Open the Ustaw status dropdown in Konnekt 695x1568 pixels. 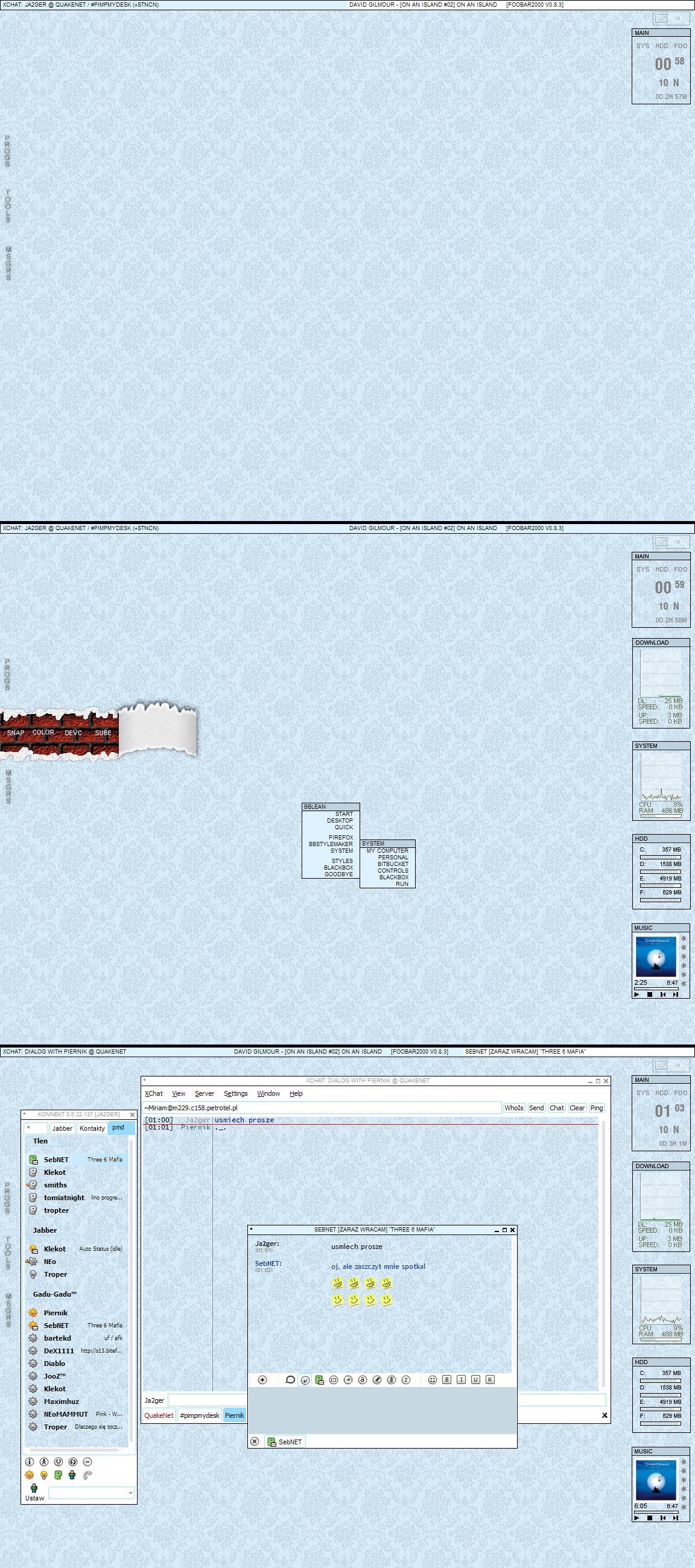coord(91,1493)
